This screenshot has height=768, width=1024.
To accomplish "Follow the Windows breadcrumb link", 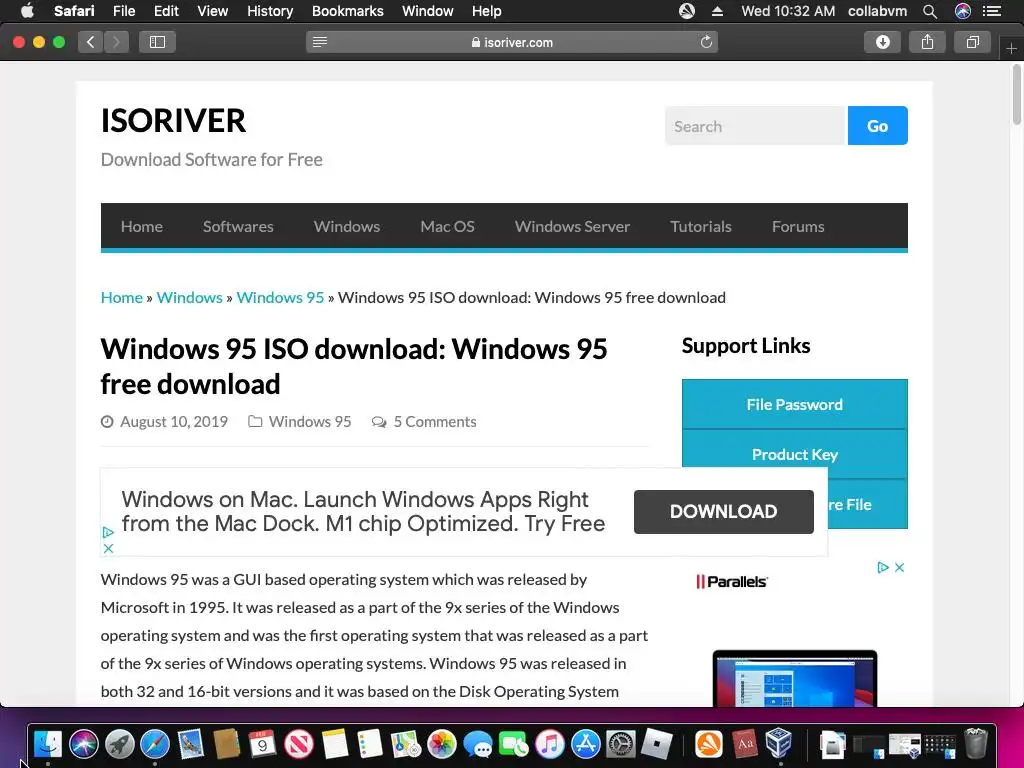I will (189, 298).
